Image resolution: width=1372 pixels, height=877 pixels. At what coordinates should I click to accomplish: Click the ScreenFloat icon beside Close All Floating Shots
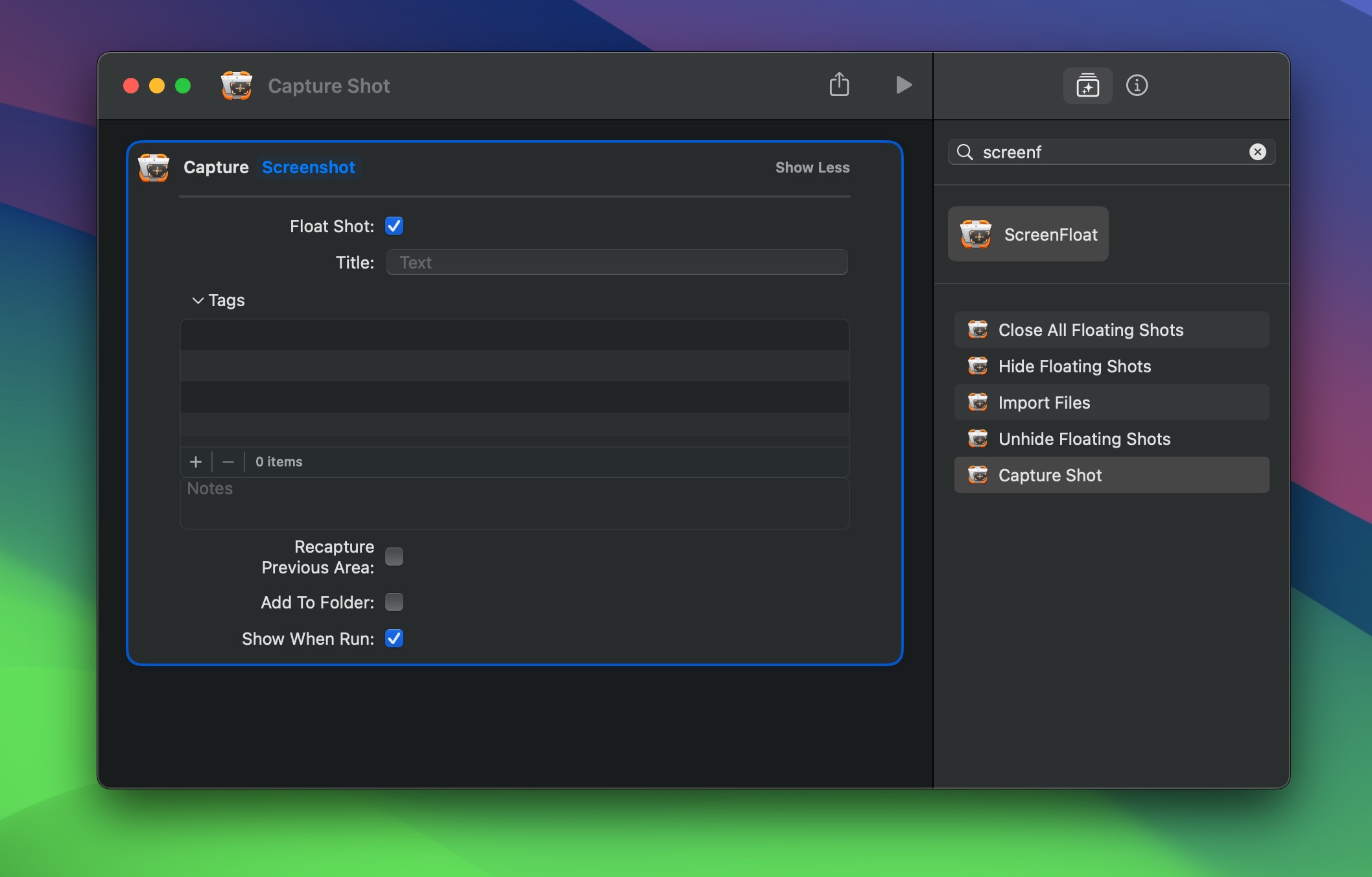pos(978,330)
